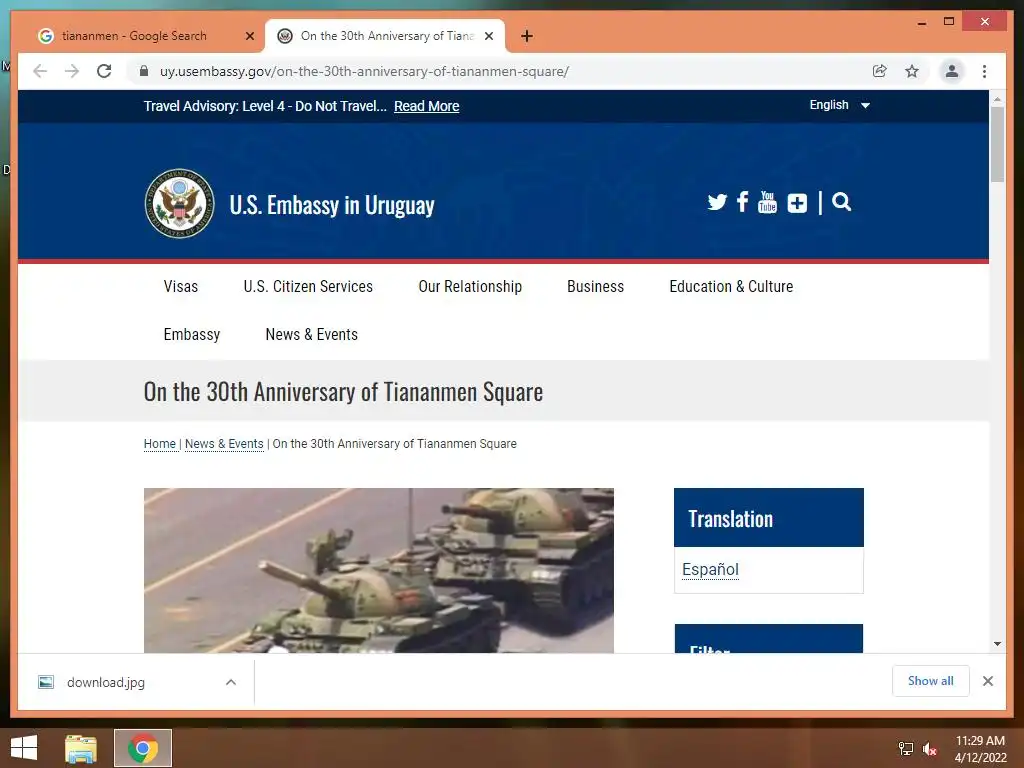Expand download.jpg options chevron
The width and height of the screenshot is (1024, 768).
231,682
